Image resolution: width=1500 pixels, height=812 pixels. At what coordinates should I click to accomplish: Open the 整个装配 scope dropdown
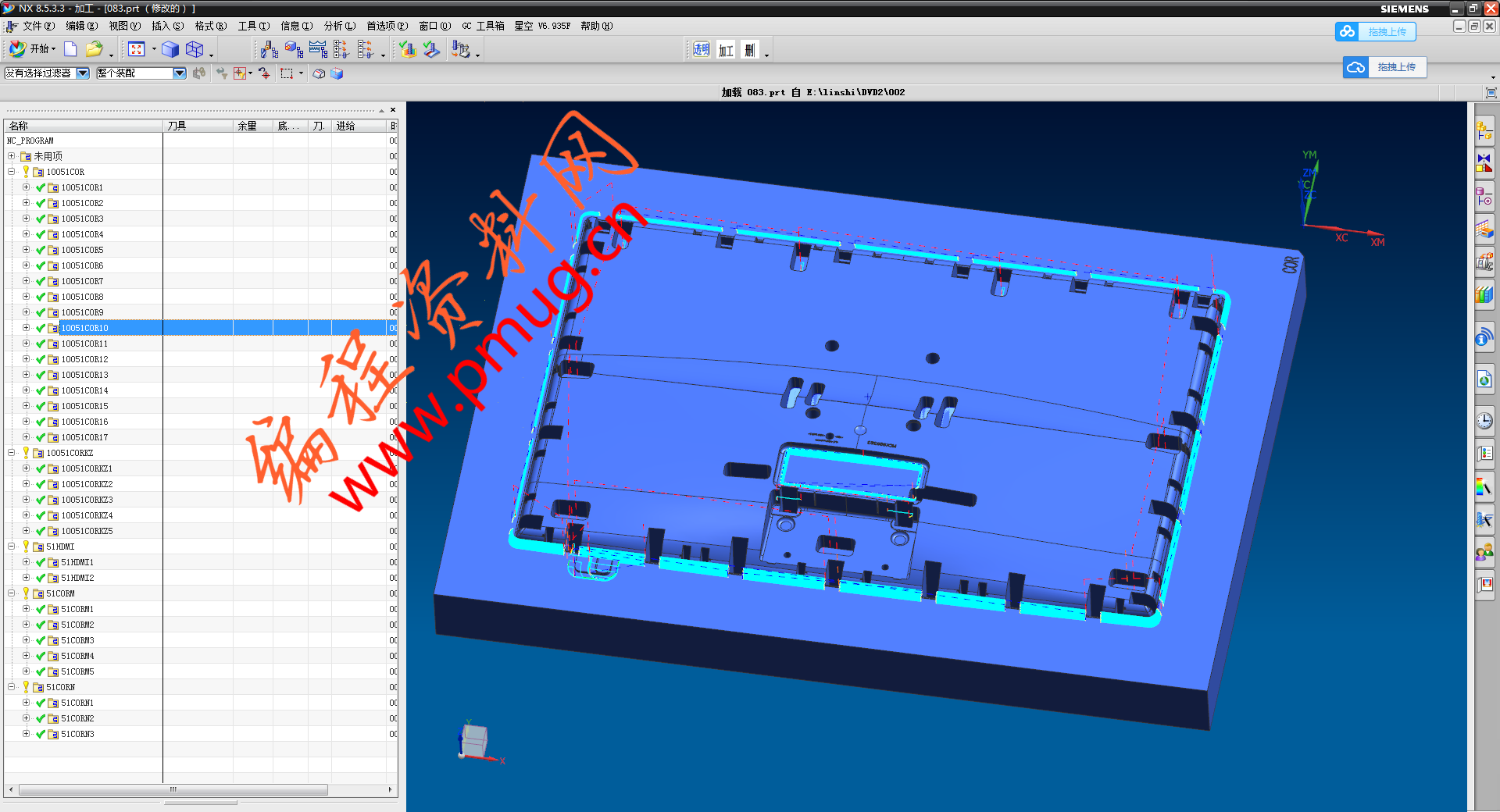(x=141, y=73)
